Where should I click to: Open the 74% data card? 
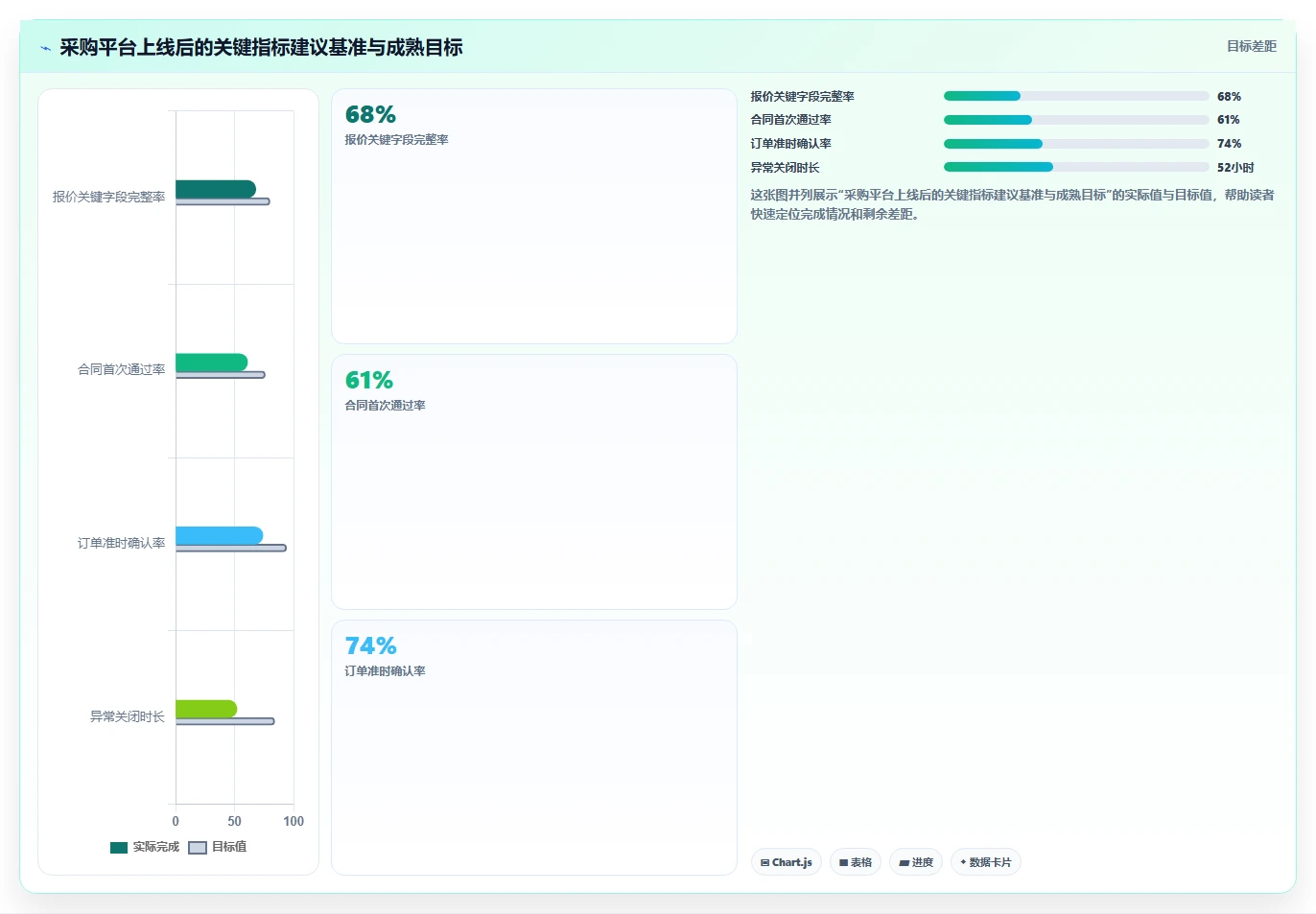pyautogui.click(x=534, y=748)
